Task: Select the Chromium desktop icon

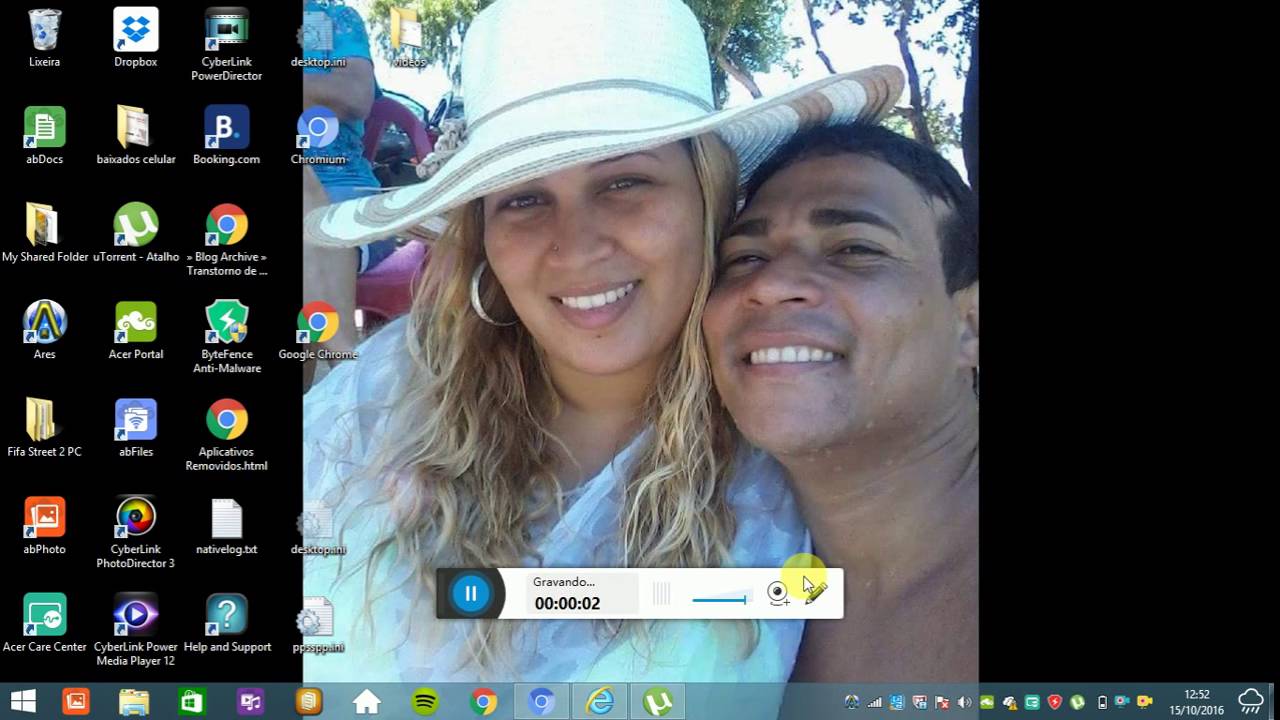Action: pos(318,136)
